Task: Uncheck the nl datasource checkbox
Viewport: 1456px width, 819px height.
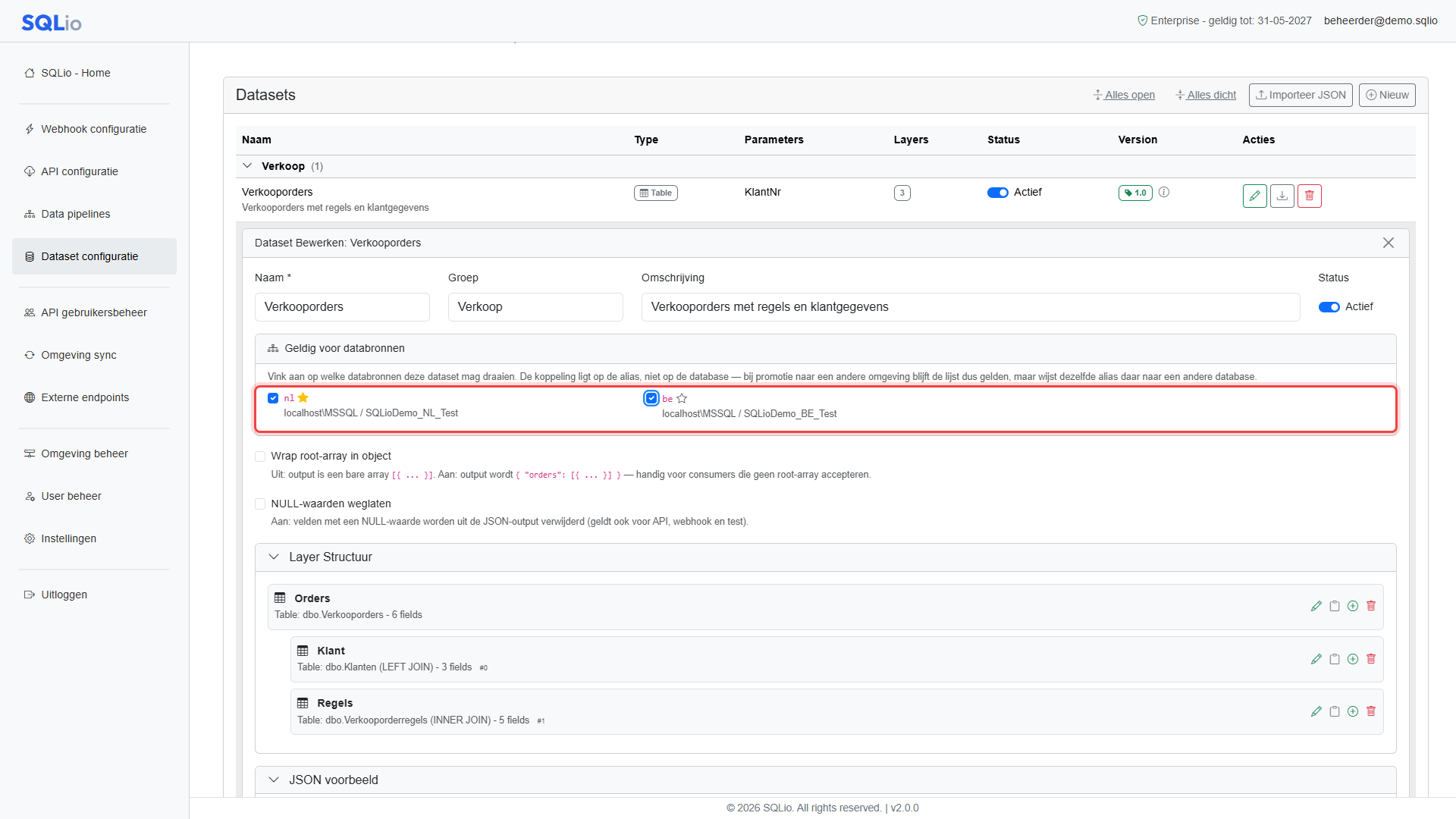Action: pos(273,398)
